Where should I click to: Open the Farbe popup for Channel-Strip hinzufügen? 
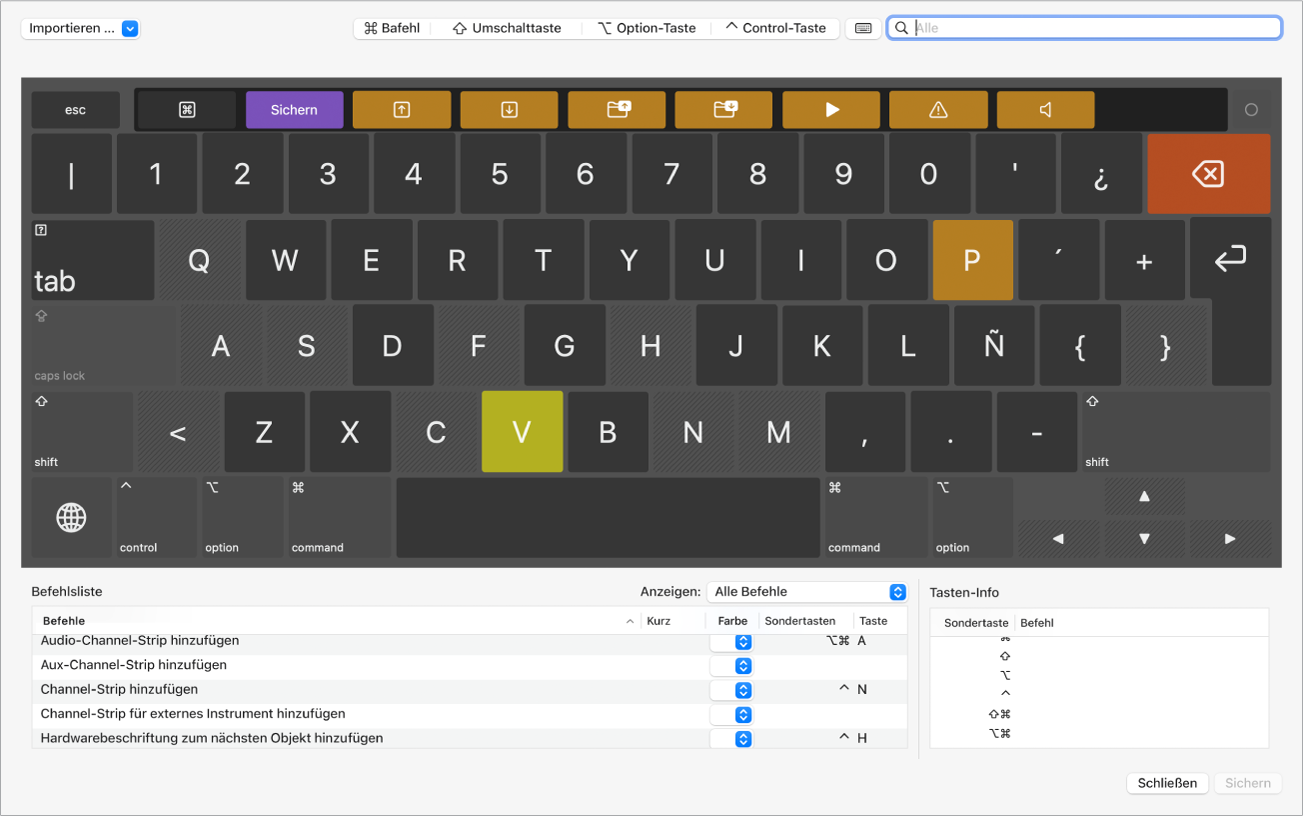coord(732,690)
